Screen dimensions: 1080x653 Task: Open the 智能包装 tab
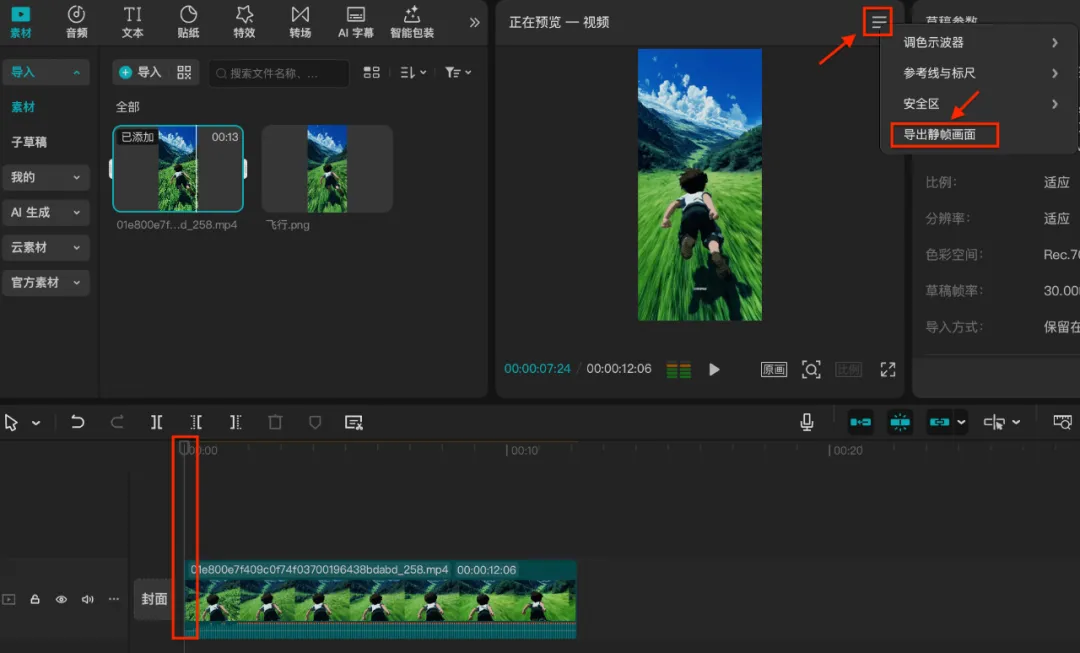point(412,22)
